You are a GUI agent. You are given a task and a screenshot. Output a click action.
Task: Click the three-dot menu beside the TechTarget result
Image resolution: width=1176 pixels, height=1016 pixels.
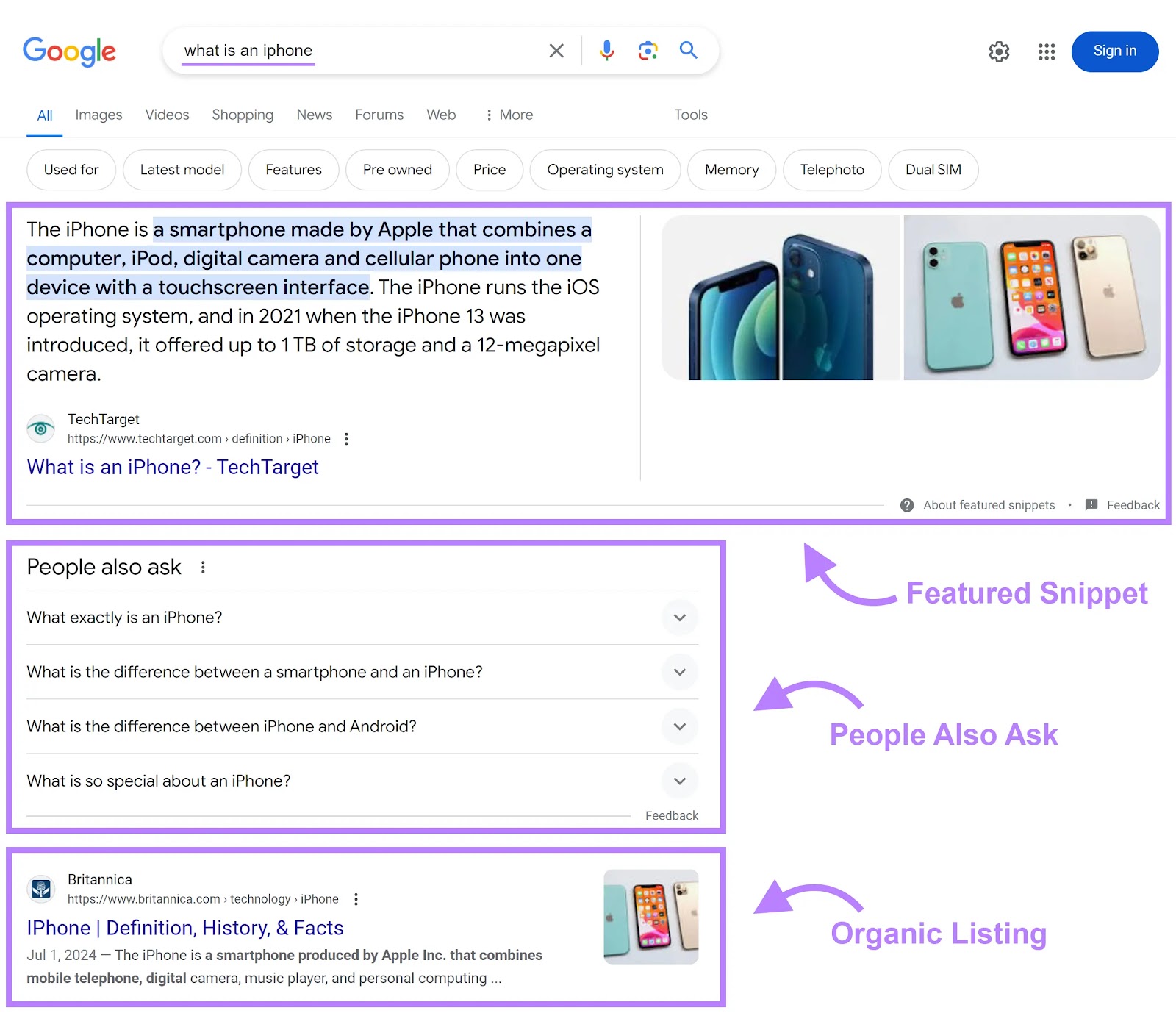(346, 438)
